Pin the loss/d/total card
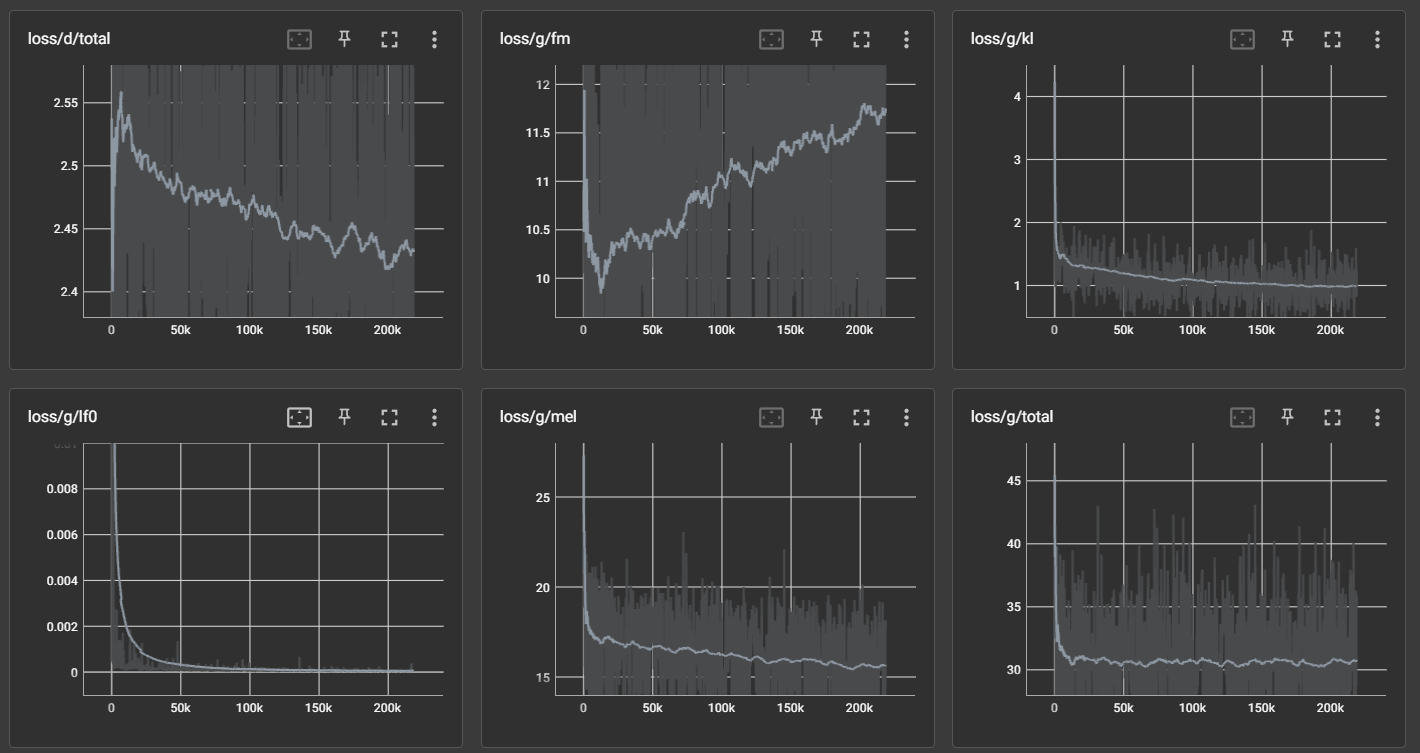This screenshot has width=1420, height=753. pyautogui.click(x=344, y=39)
